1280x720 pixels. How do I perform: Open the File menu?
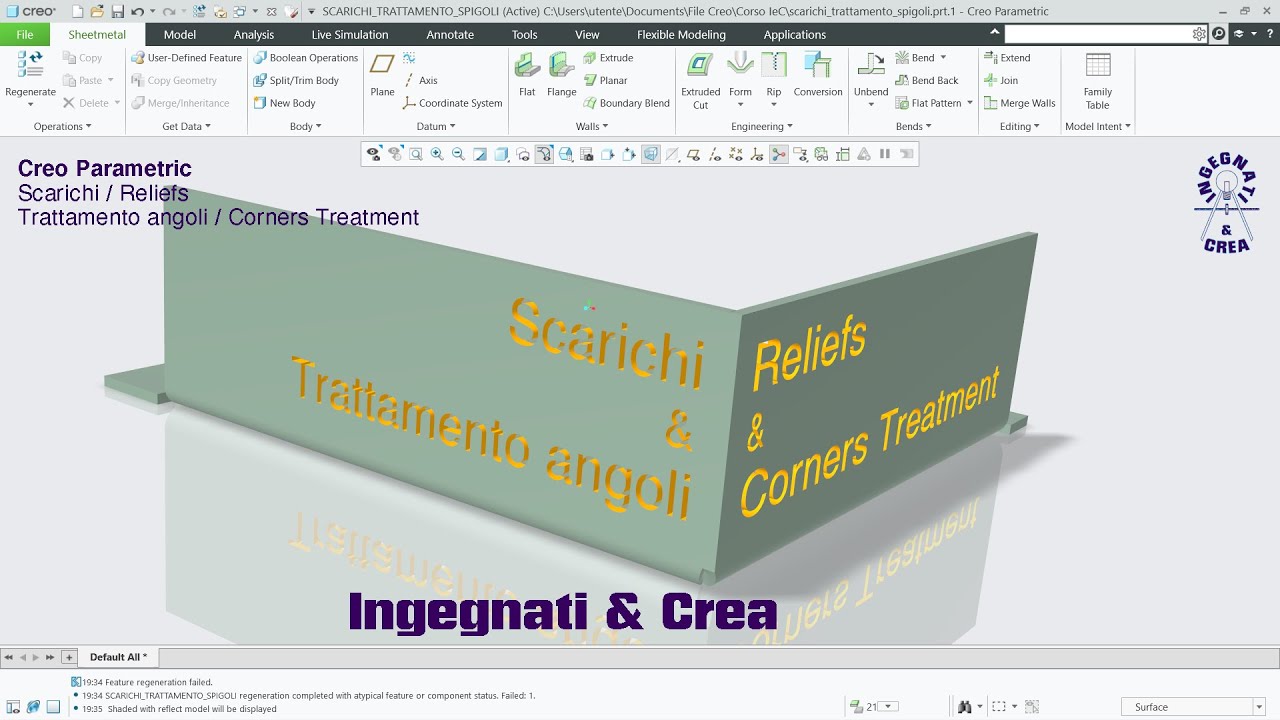(x=24, y=34)
